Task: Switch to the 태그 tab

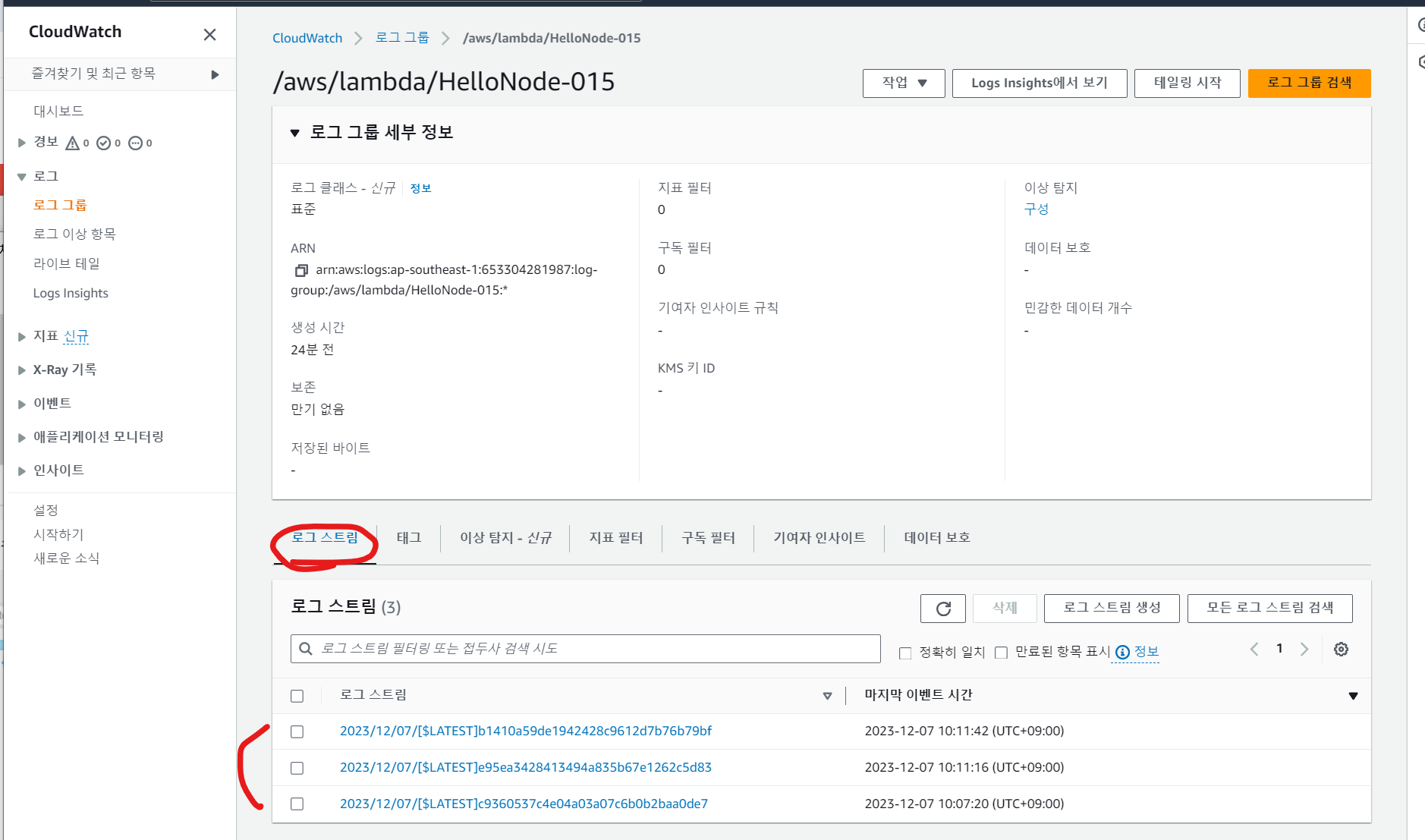Action: coord(409,537)
